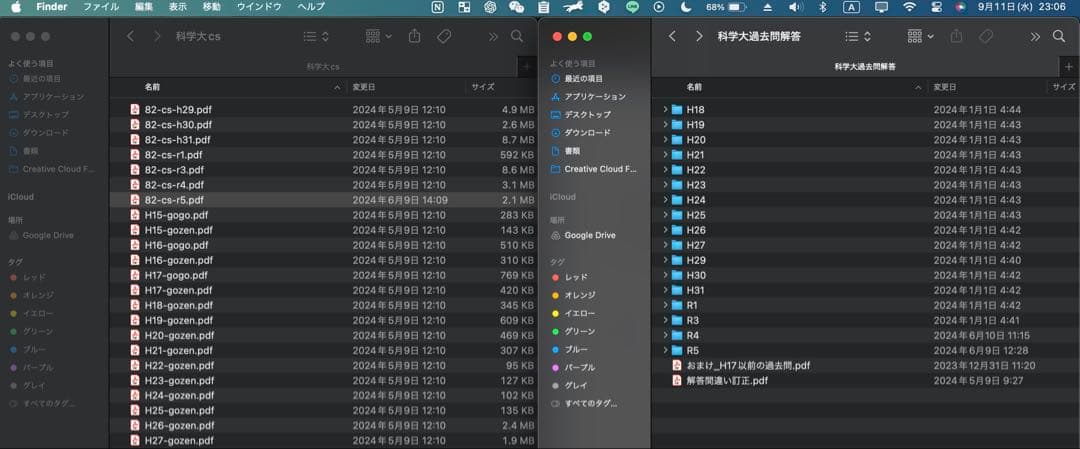1080x449 pixels.
Task: Open Wi-Fi status in menu bar
Action: pos(909,7)
